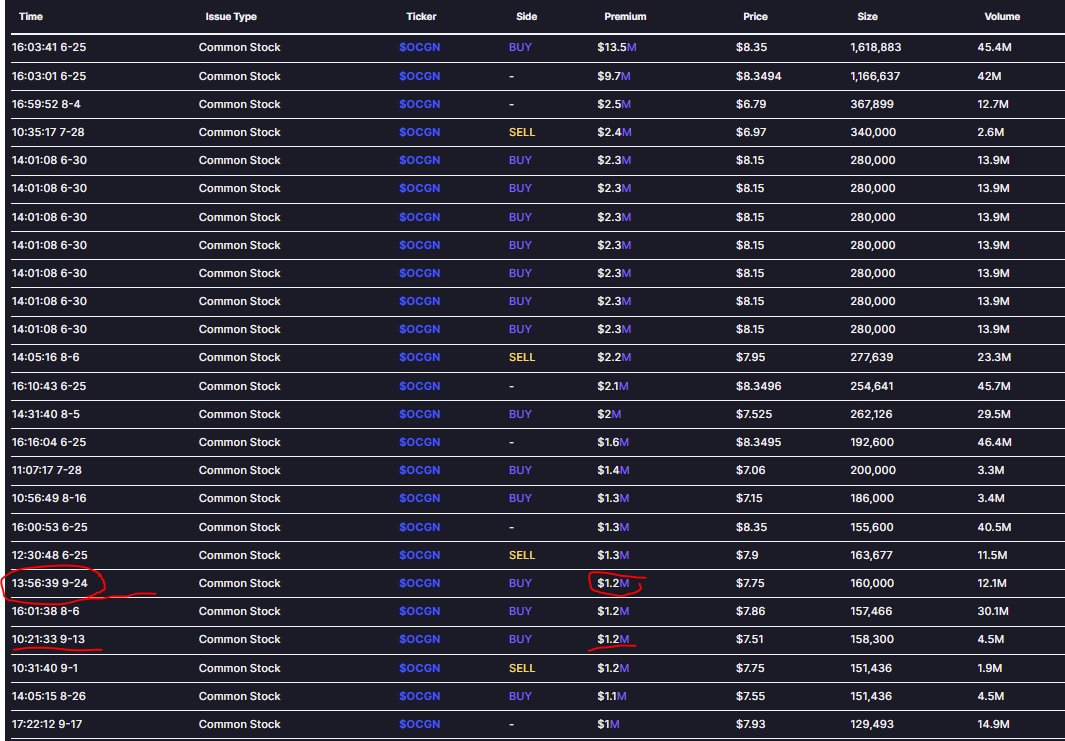The image size is (1065, 741).
Task: Select the timestamp 14:05:15 8-26
Action: tap(48, 696)
